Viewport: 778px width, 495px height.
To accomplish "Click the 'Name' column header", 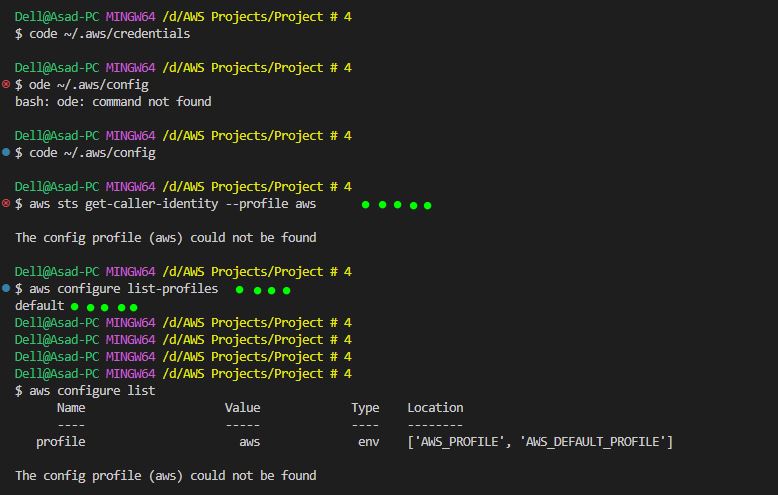I will tap(71, 408).
